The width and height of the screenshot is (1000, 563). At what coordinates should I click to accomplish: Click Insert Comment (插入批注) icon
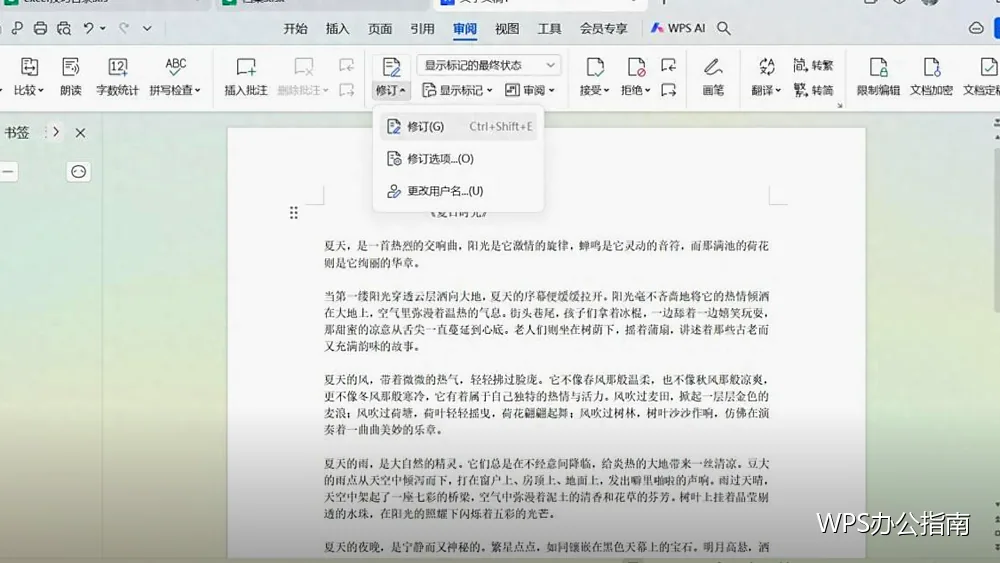246,67
